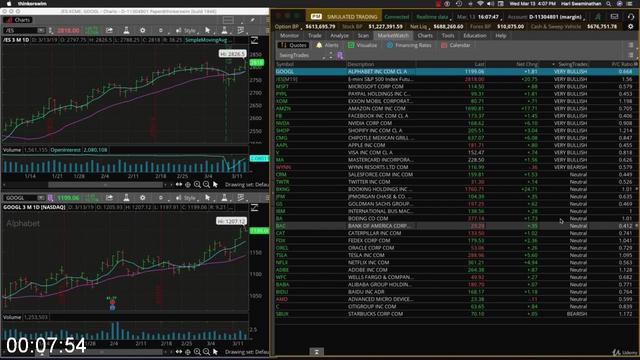Open Studies flask icon in the GOOGL chart toolbar

coord(126,198)
